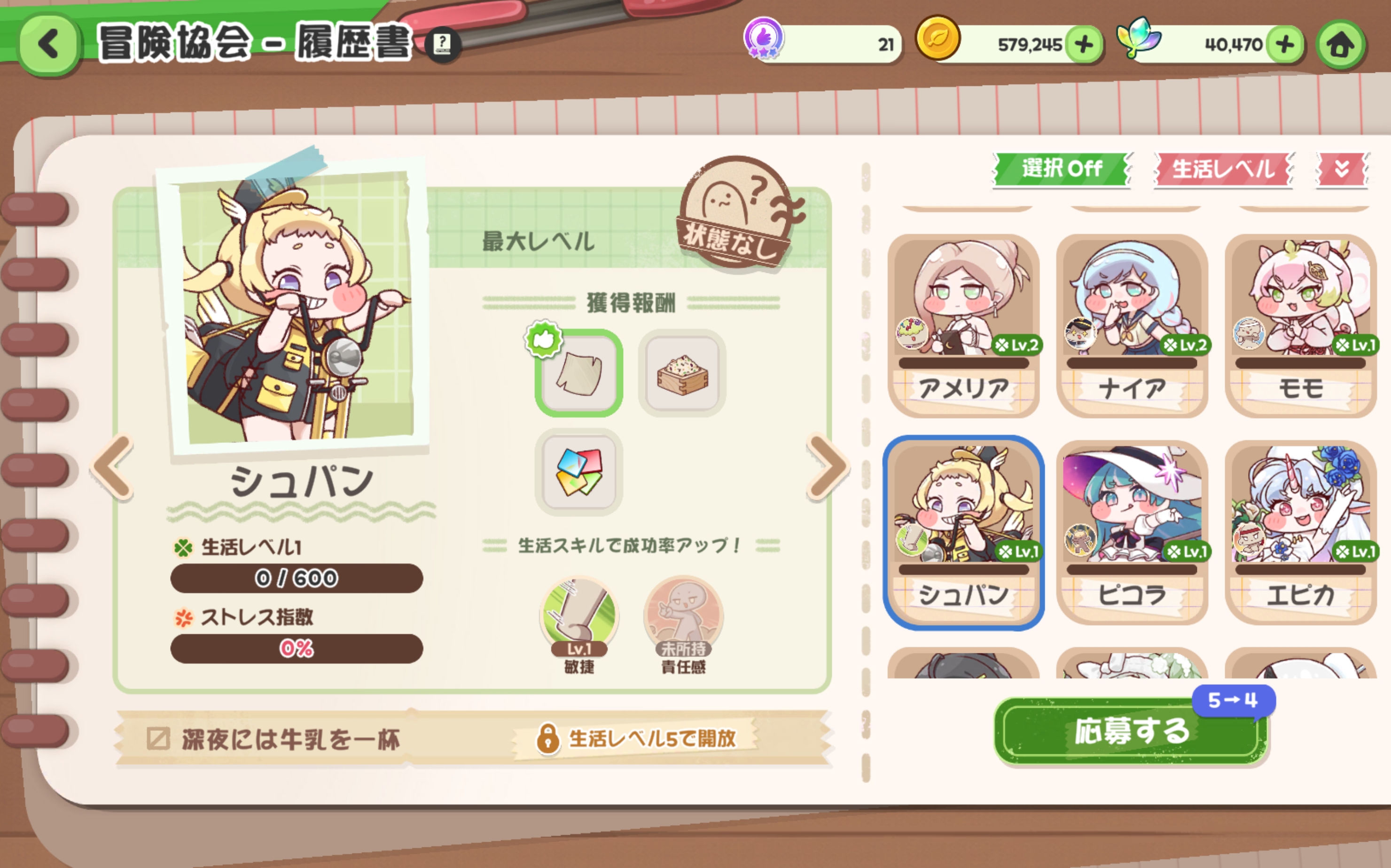Toggle the 選択 Off selection switch
Viewport: 1391px width, 868px height.
1062,170
